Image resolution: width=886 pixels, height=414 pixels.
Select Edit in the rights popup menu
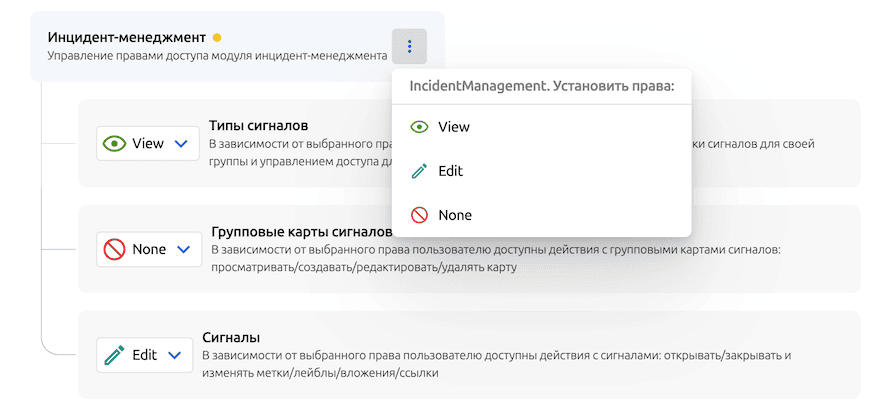pos(450,171)
